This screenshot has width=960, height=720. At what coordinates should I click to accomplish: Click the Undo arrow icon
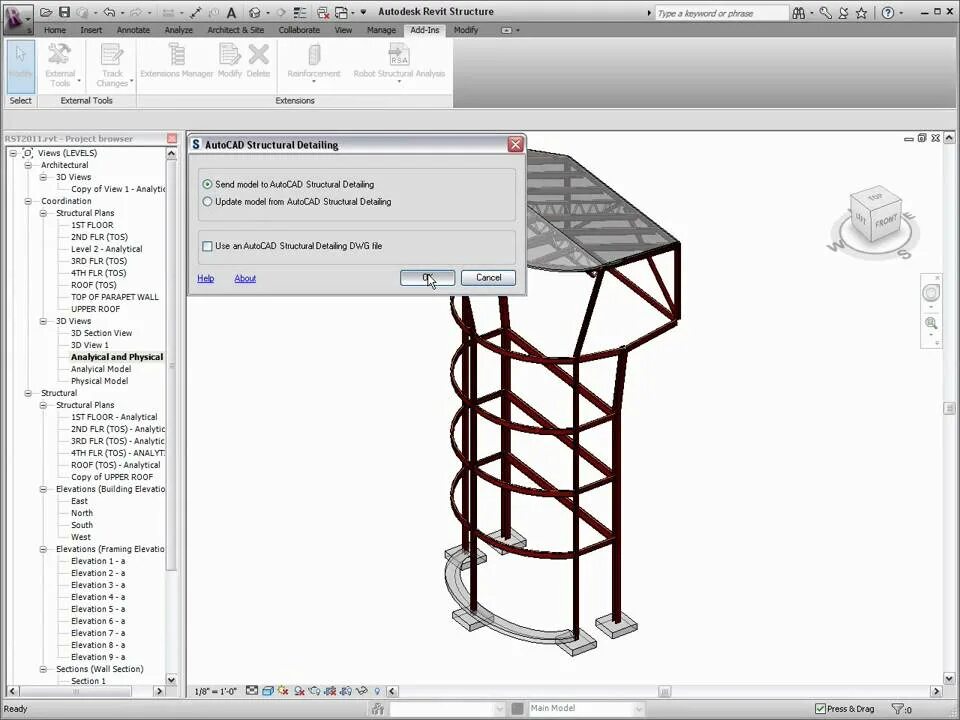110,12
